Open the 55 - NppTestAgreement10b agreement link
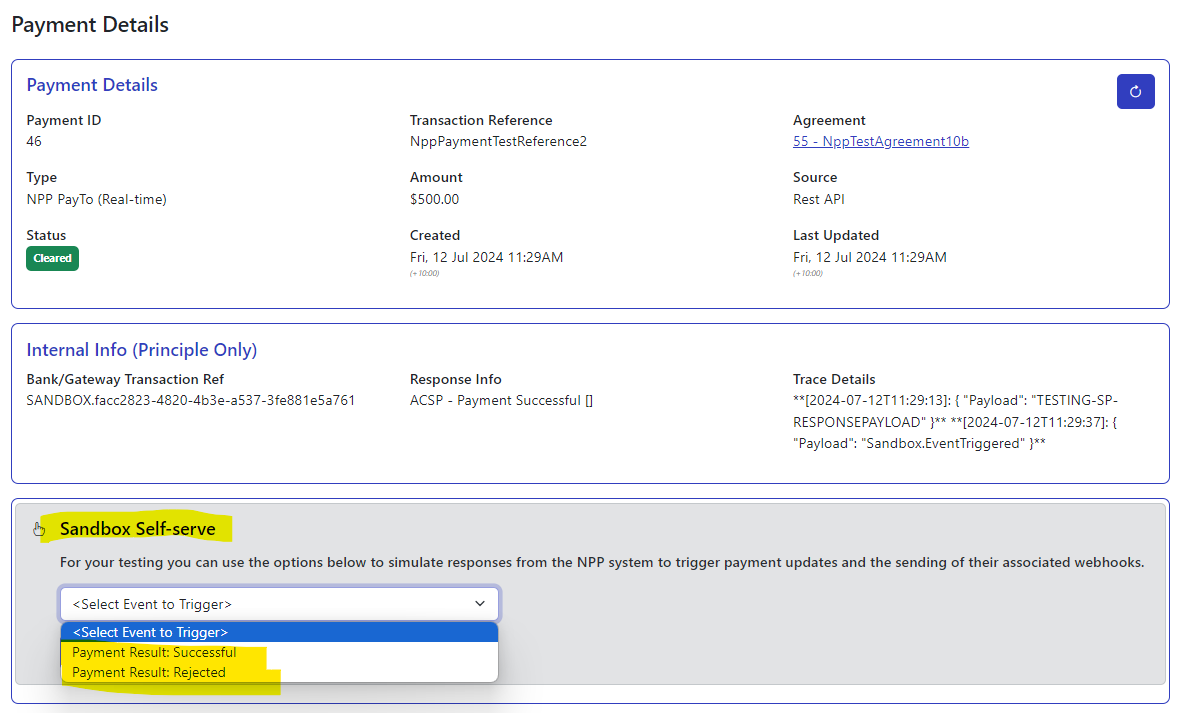 tap(880, 141)
